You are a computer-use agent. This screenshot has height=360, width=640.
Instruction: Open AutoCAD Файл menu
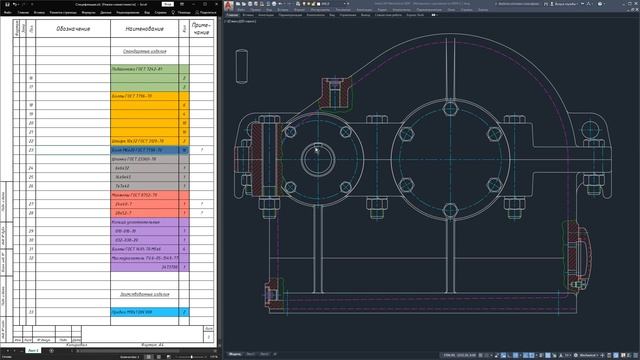tap(242, 9)
